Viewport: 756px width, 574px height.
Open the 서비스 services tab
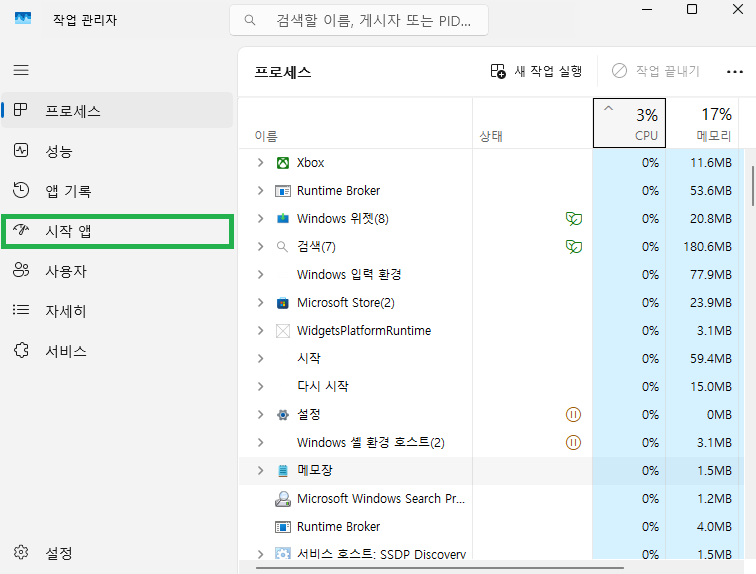117,351
